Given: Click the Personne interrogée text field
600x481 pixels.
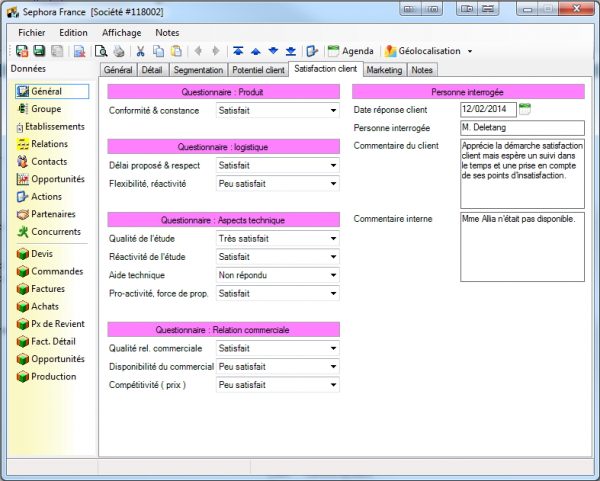Looking at the screenshot, I should (522, 128).
